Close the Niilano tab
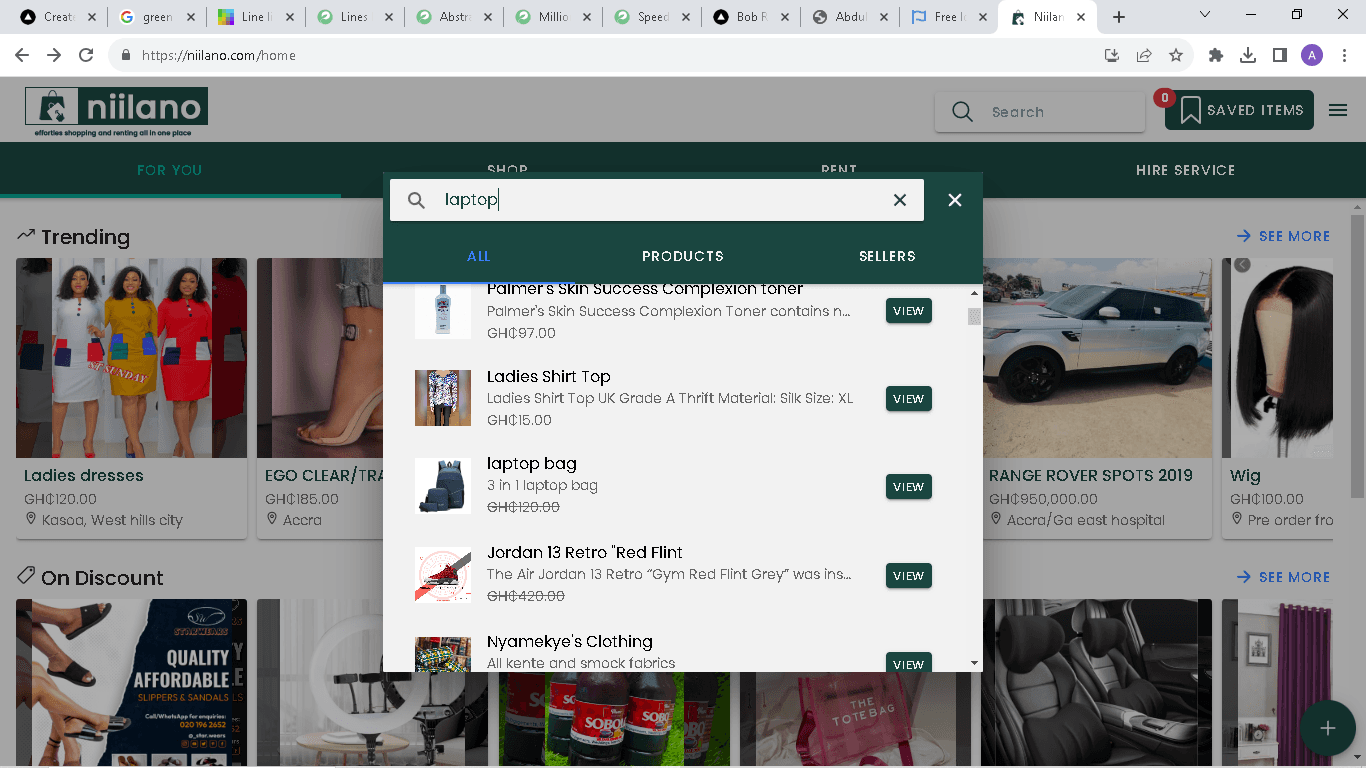Image resolution: width=1366 pixels, height=768 pixels. coord(1081,17)
